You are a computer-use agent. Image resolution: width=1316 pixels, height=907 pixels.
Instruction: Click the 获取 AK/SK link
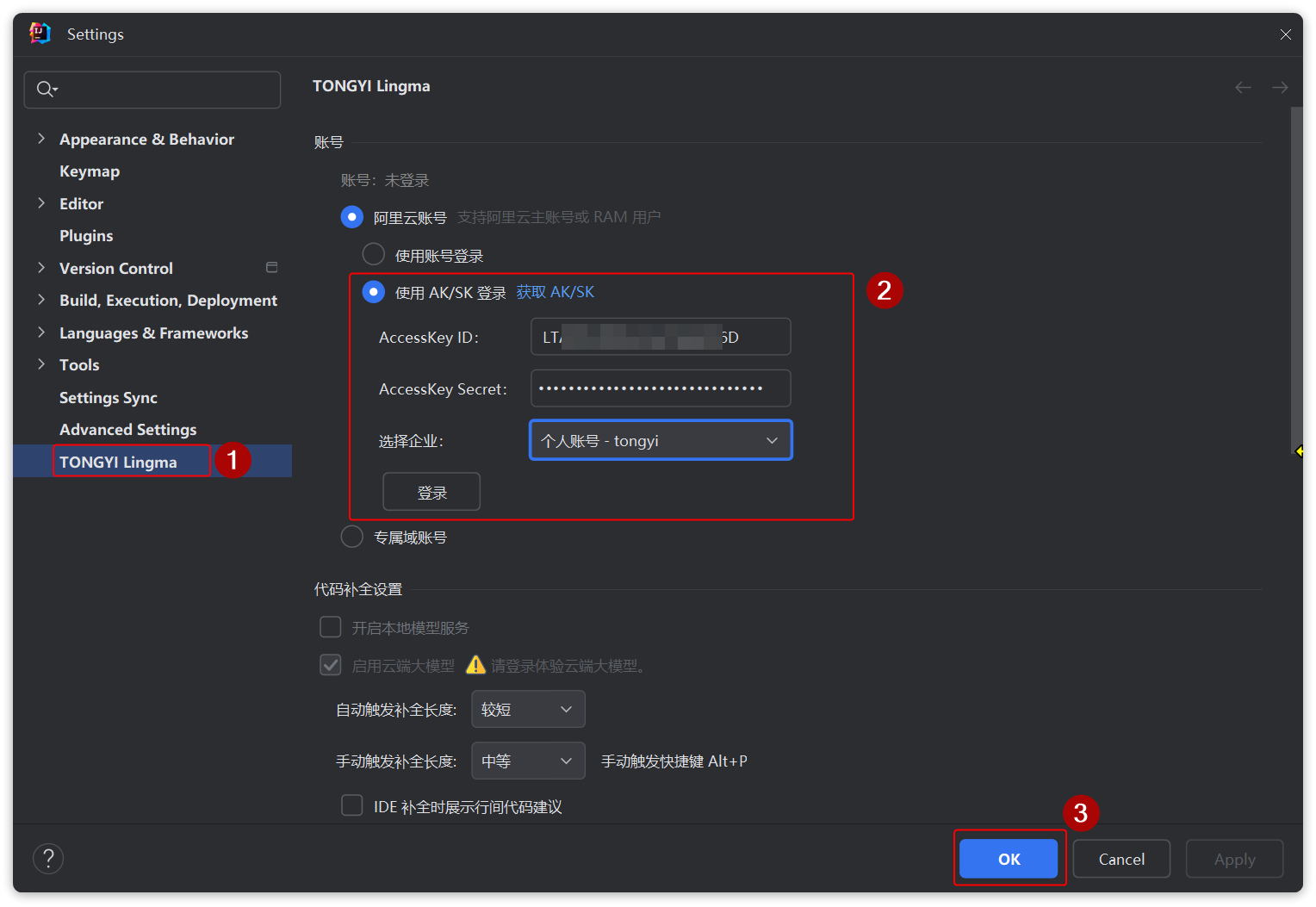556,292
